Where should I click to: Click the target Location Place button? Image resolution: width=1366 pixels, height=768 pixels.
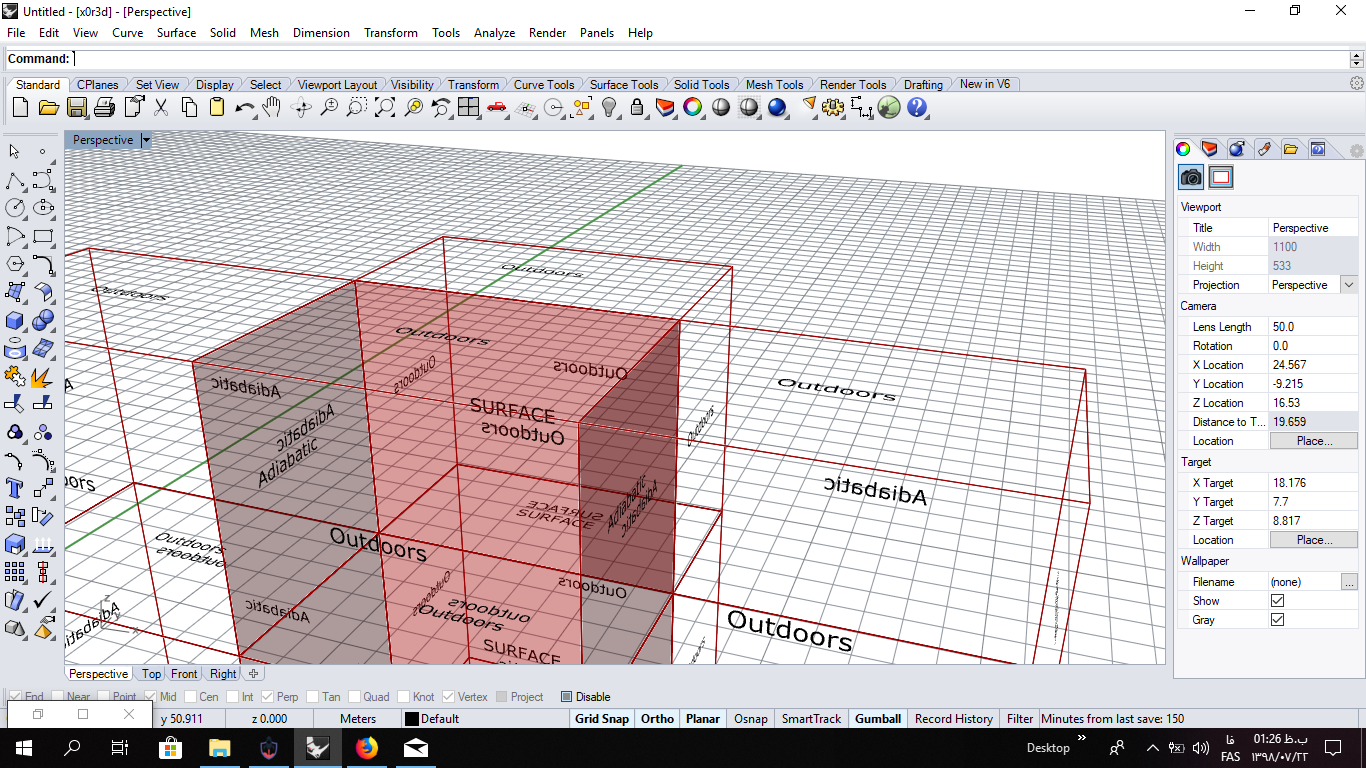point(1314,540)
